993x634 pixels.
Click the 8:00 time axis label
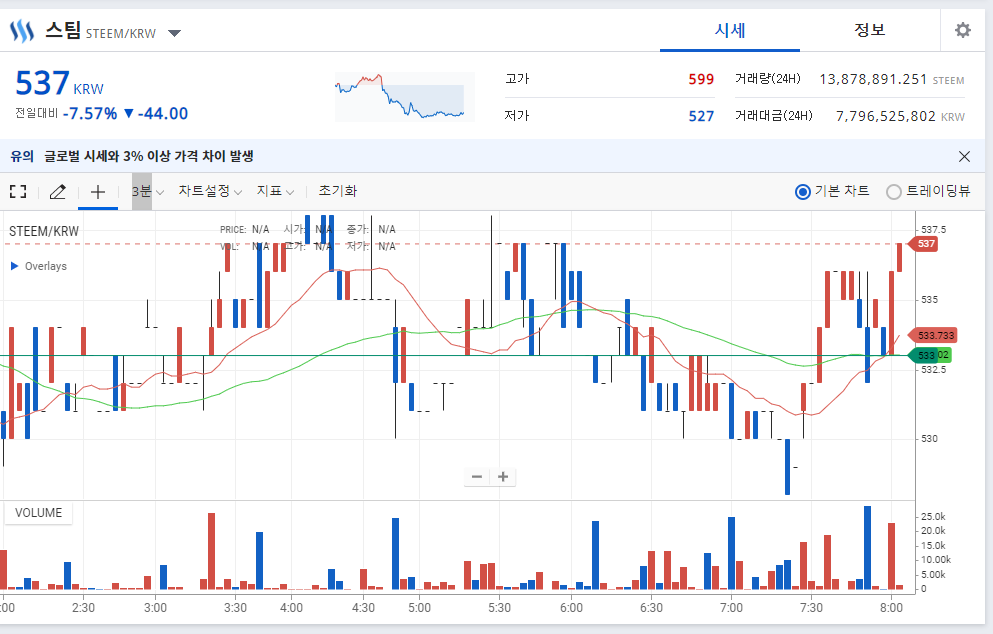click(x=891, y=607)
